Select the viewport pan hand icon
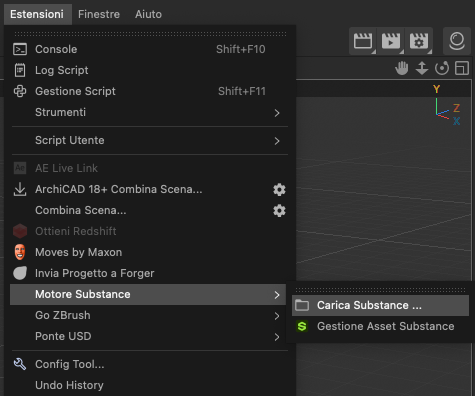 402,68
